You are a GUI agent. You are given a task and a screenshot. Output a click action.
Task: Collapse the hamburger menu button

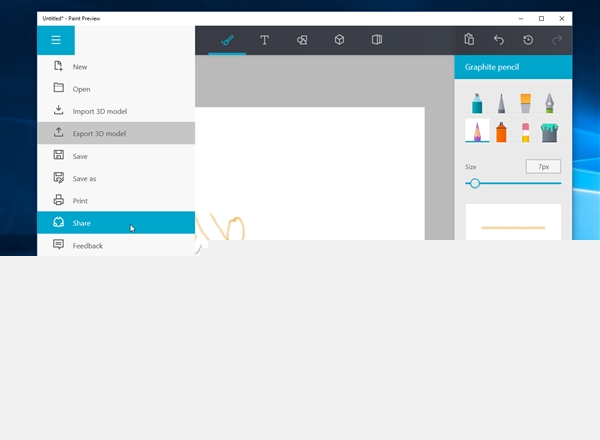click(56, 40)
